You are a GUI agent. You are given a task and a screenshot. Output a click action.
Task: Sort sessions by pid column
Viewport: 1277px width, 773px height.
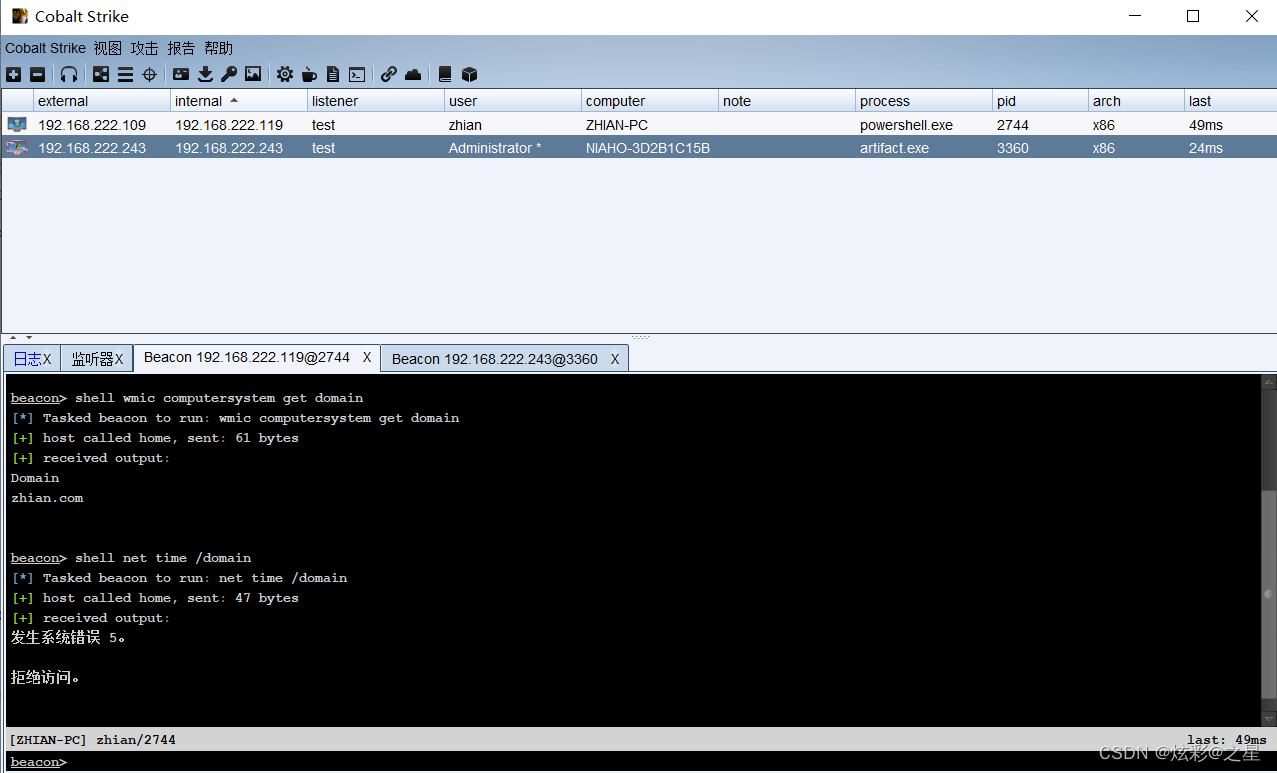[1040, 101]
